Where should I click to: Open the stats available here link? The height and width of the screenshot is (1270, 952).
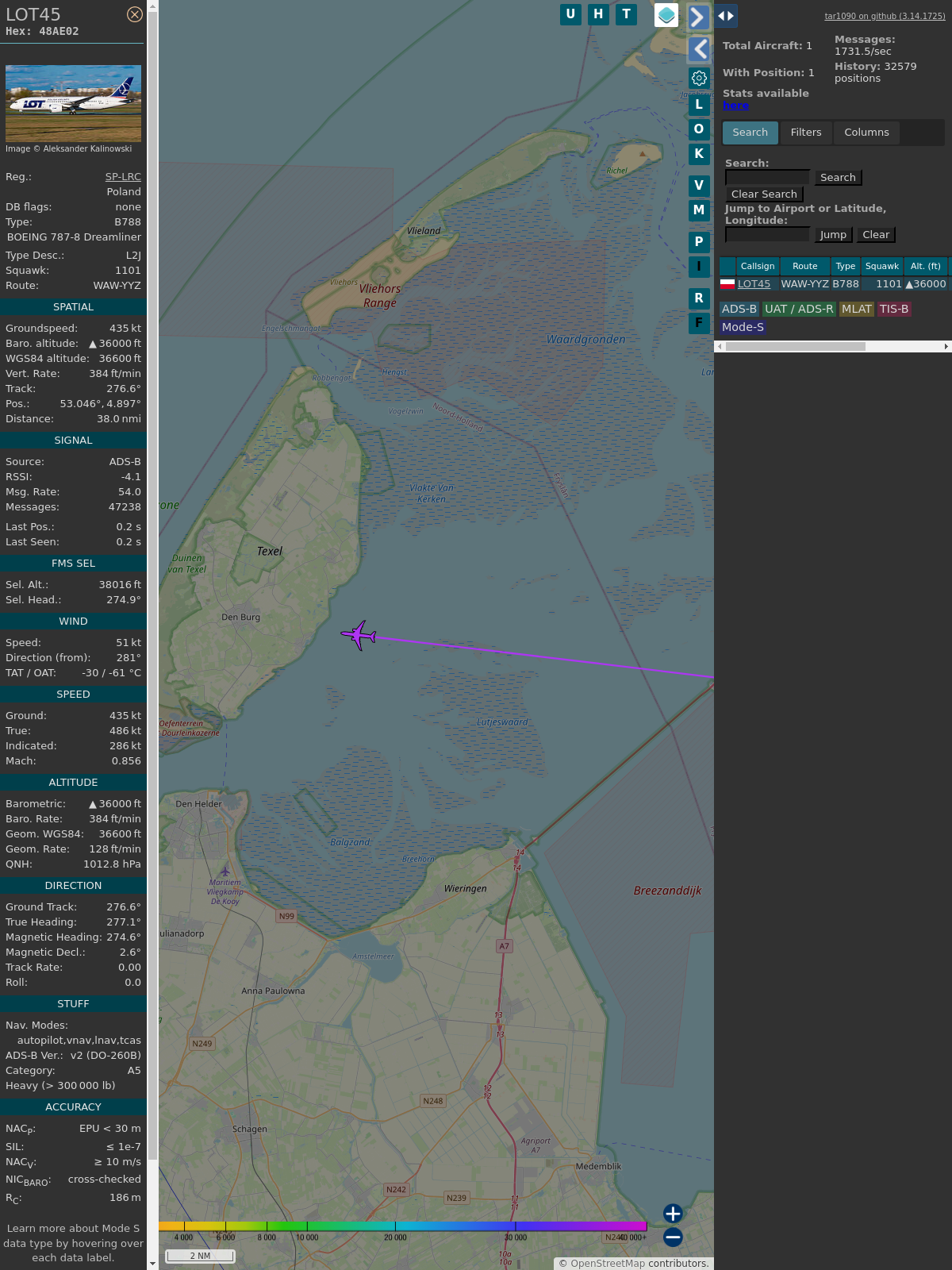[x=735, y=106]
